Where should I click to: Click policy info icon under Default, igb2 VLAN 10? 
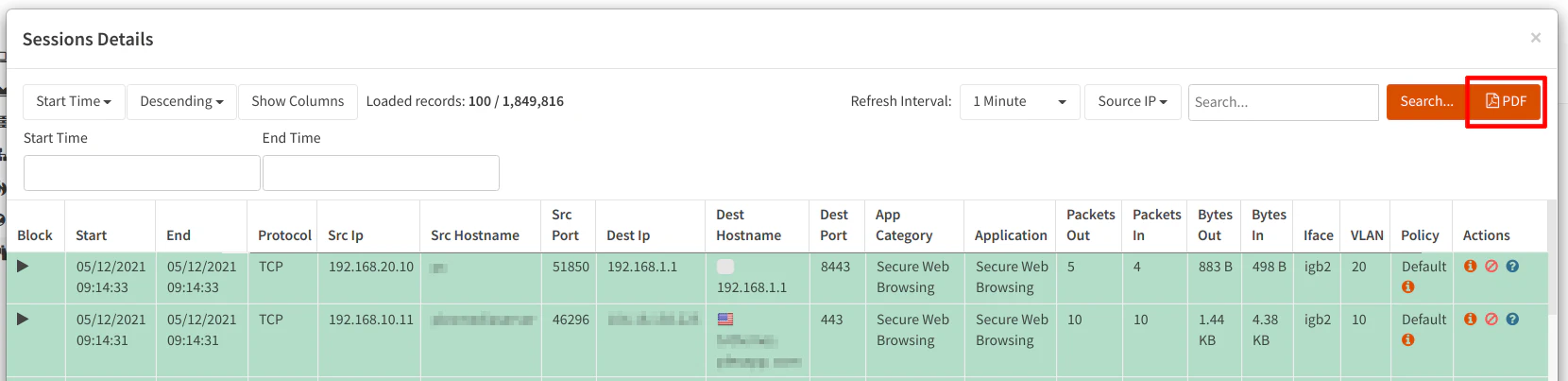pos(1408,340)
